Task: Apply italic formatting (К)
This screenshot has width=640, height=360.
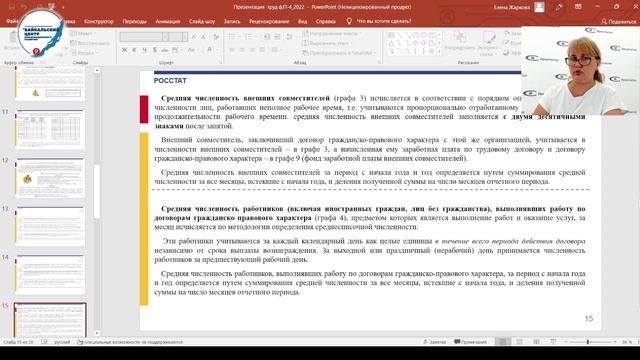Action: click(x=134, y=50)
